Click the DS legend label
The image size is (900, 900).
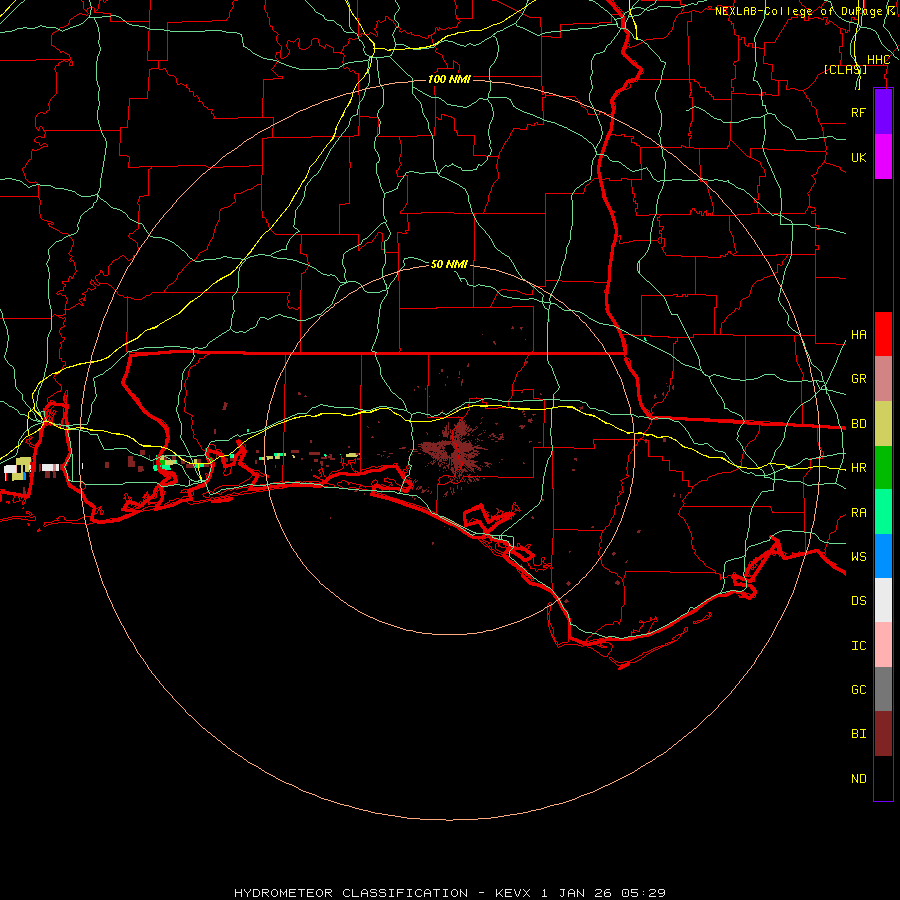[x=858, y=601]
